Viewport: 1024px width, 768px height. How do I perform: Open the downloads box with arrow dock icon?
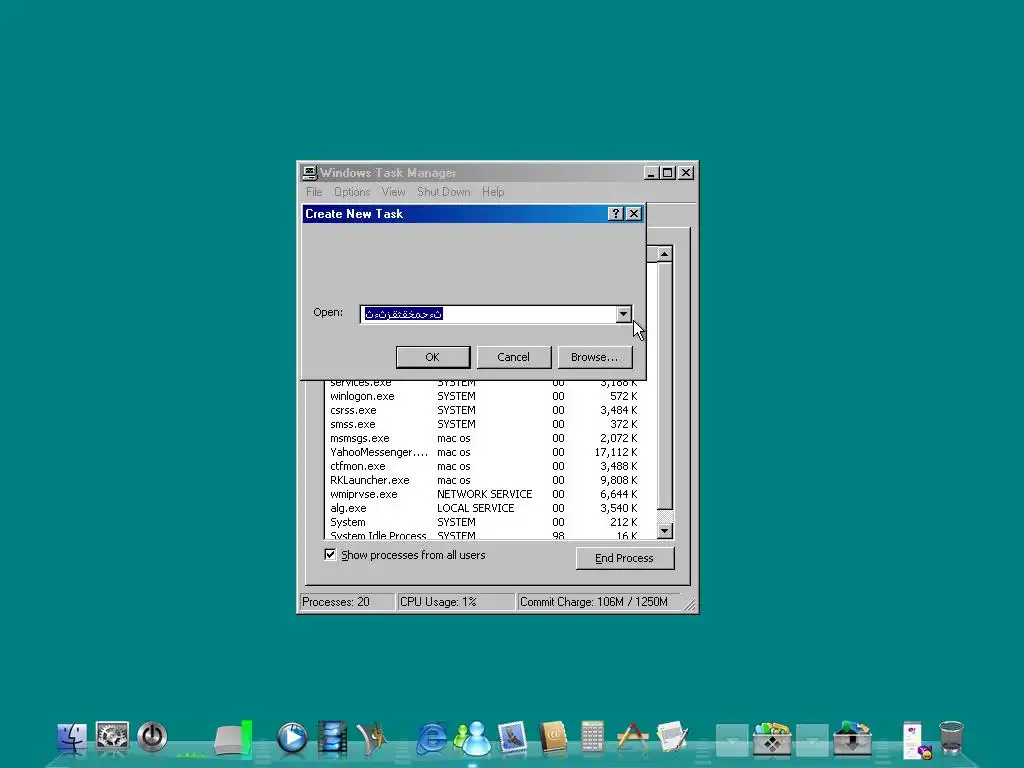pyautogui.click(x=852, y=739)
